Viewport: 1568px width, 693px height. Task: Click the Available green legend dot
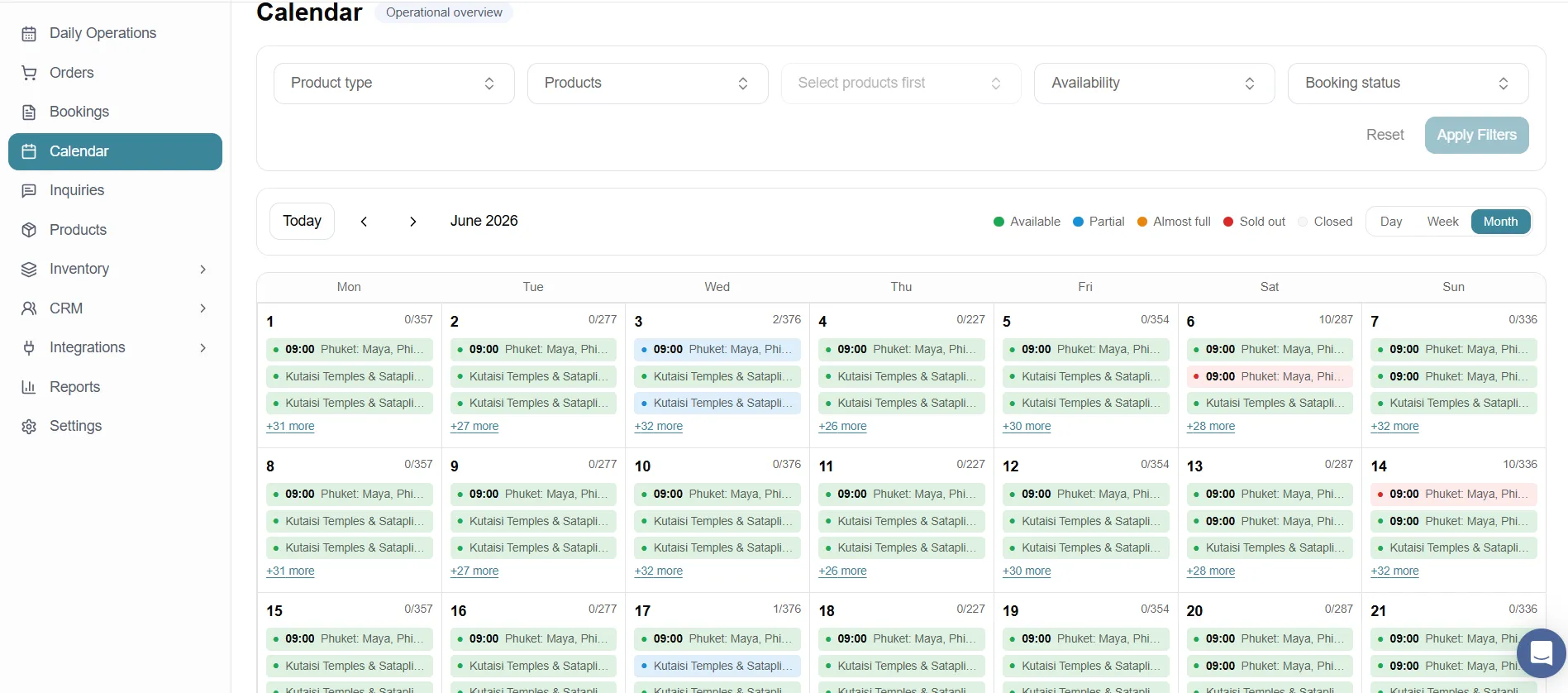(998, 222)
